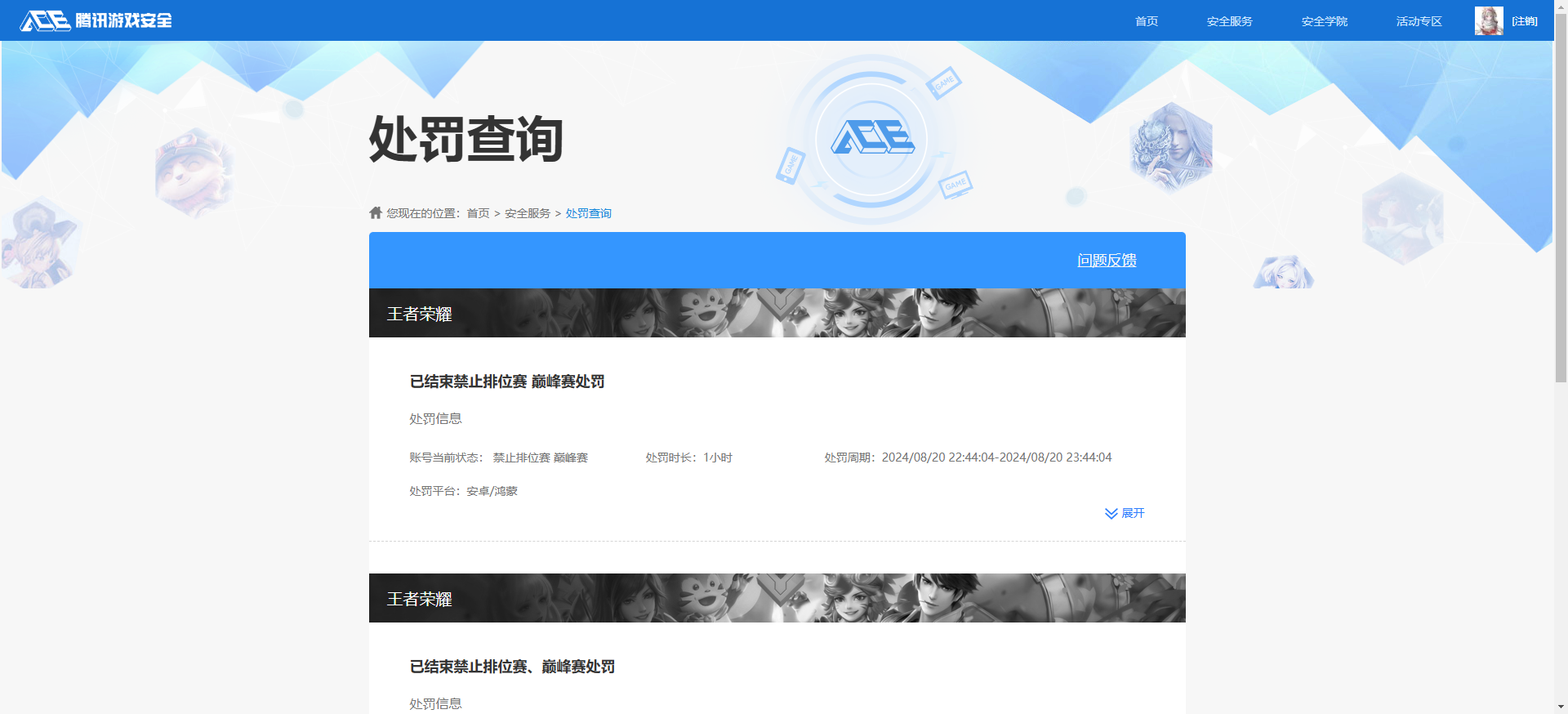Viewport: 1568px width, 714px height.
Task: Click the first 王者荣耀 banner
Action: [x=777, y=313]
